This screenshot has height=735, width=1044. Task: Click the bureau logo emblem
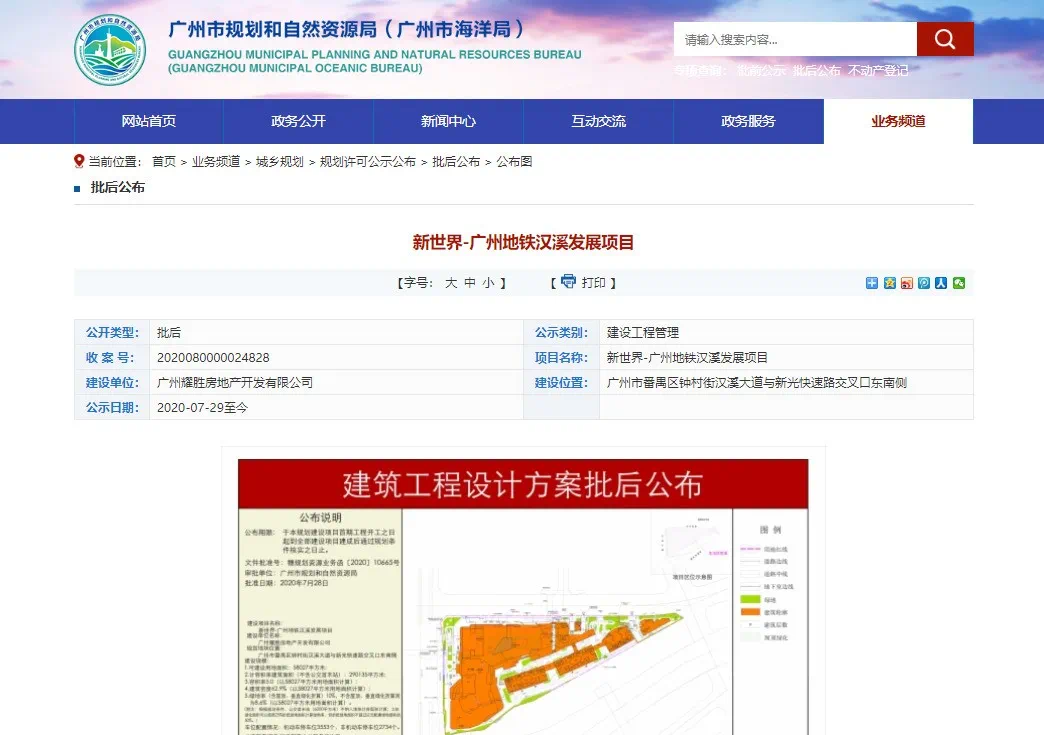pyautogui.click(x=110, y=49)
